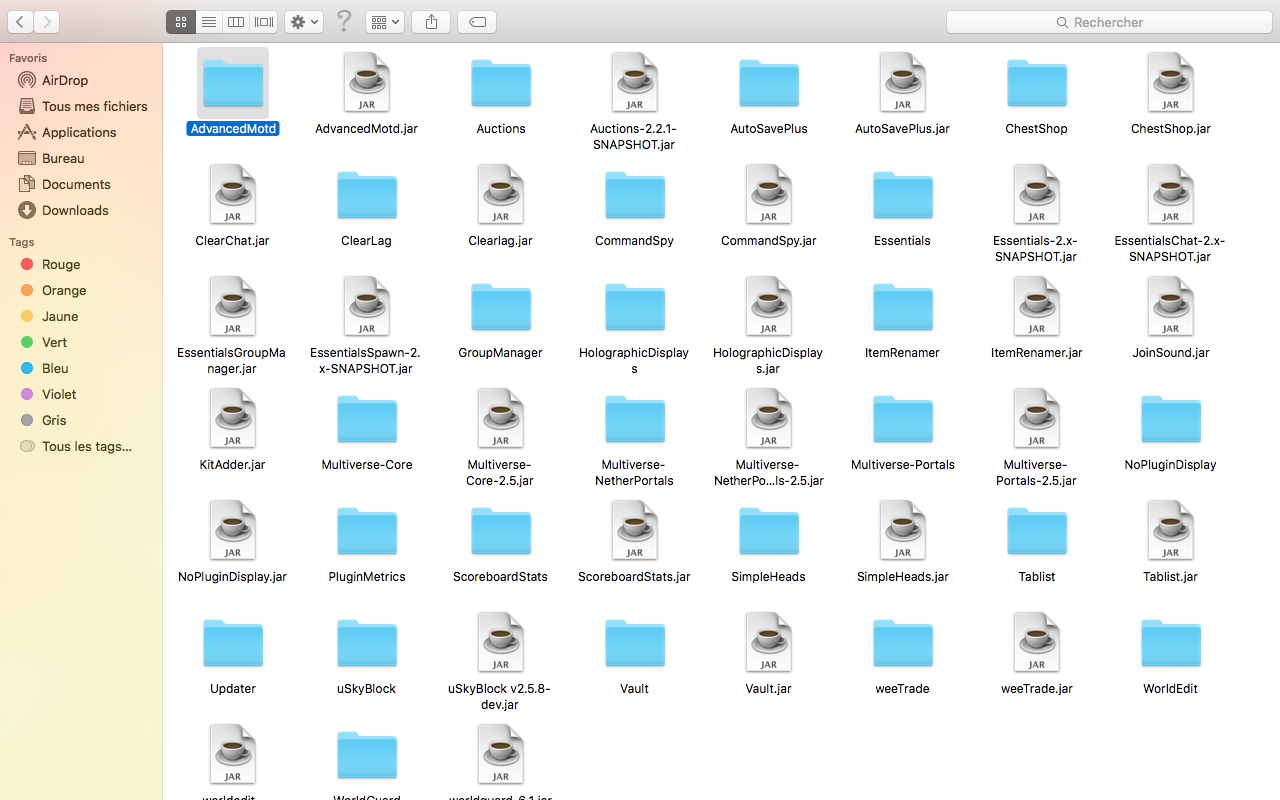This screenshot has height=800, width=1280.
Task: Select the uSkyBlock folder
Action: (x=367, y=643)
